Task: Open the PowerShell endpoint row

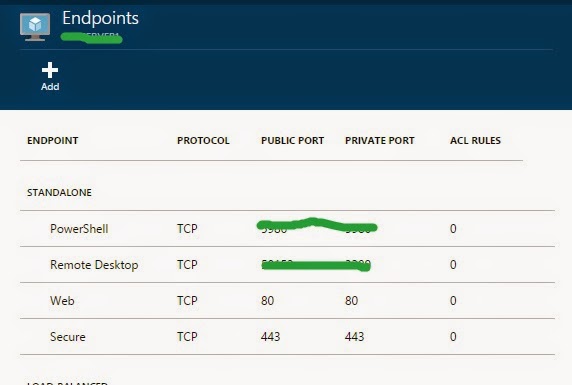Action: tap(287, 228)
